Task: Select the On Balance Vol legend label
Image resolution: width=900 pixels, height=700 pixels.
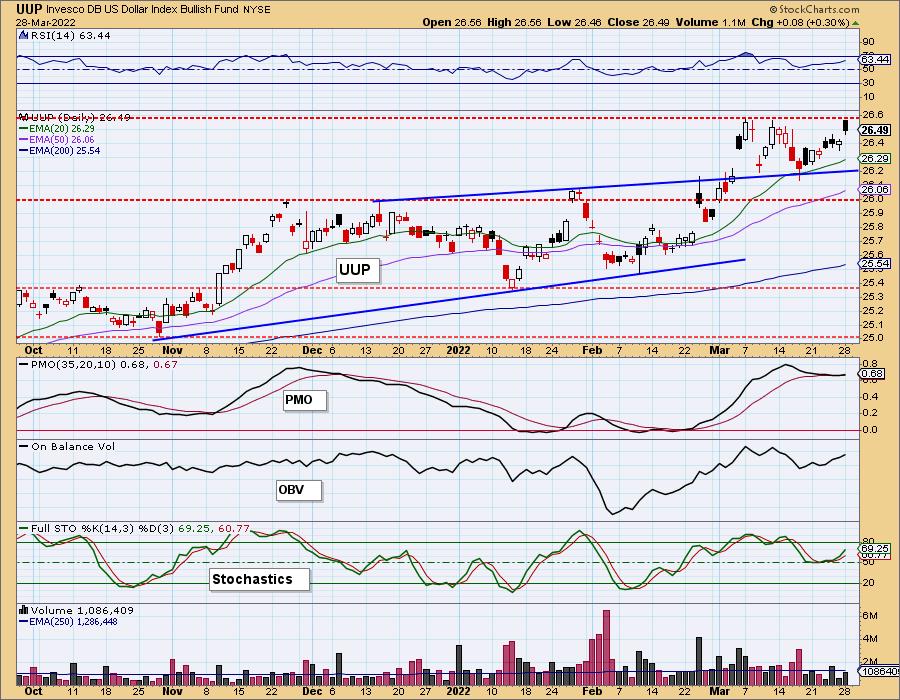Action: click(x=67, y=446)
